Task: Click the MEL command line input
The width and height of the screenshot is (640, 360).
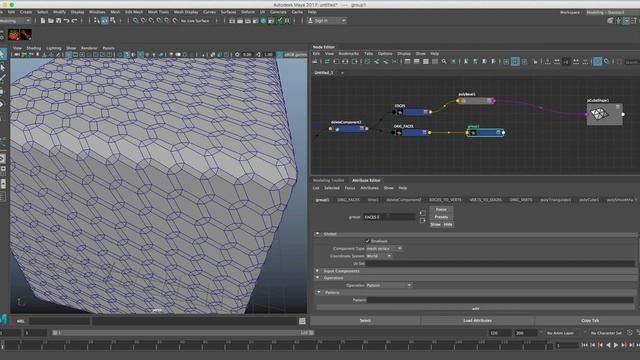Action: tap(60, 321)
